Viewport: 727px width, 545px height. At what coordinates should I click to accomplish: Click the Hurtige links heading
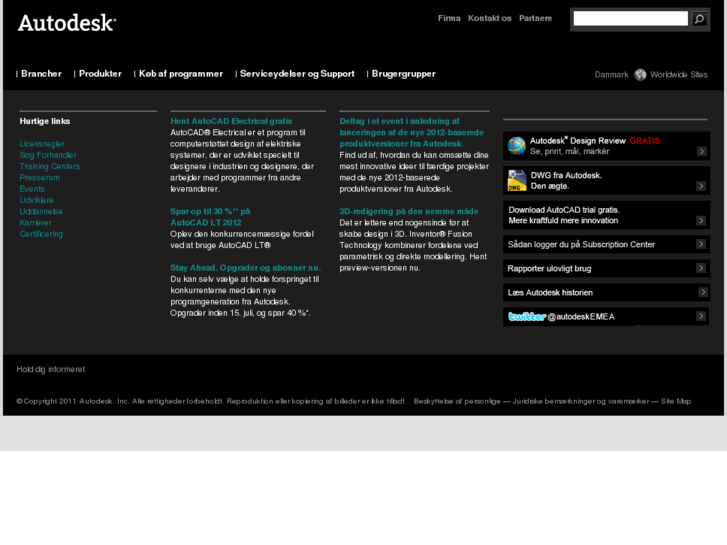coord(45,121)
